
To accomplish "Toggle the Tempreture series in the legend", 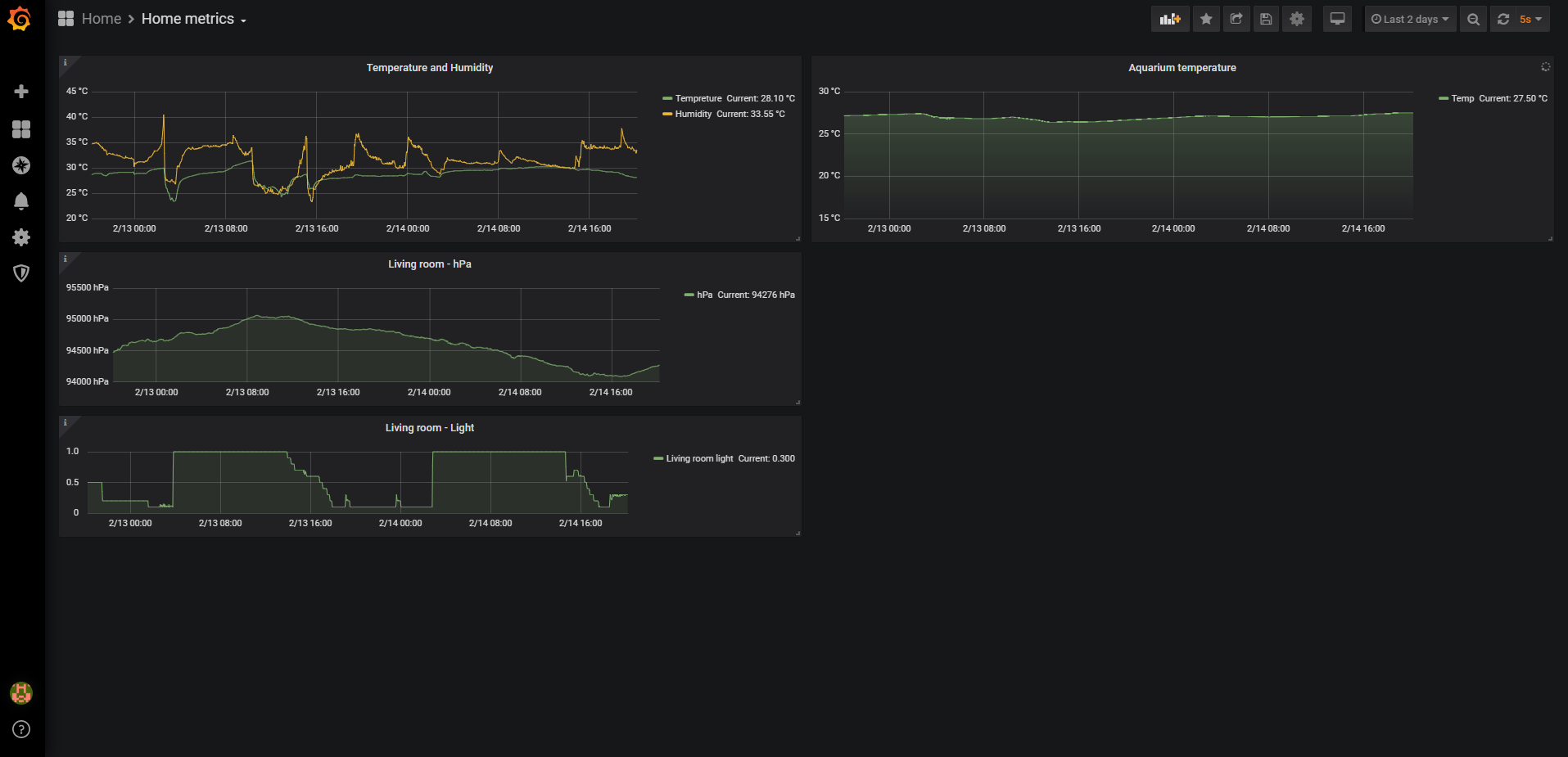I will pos(698,98).
